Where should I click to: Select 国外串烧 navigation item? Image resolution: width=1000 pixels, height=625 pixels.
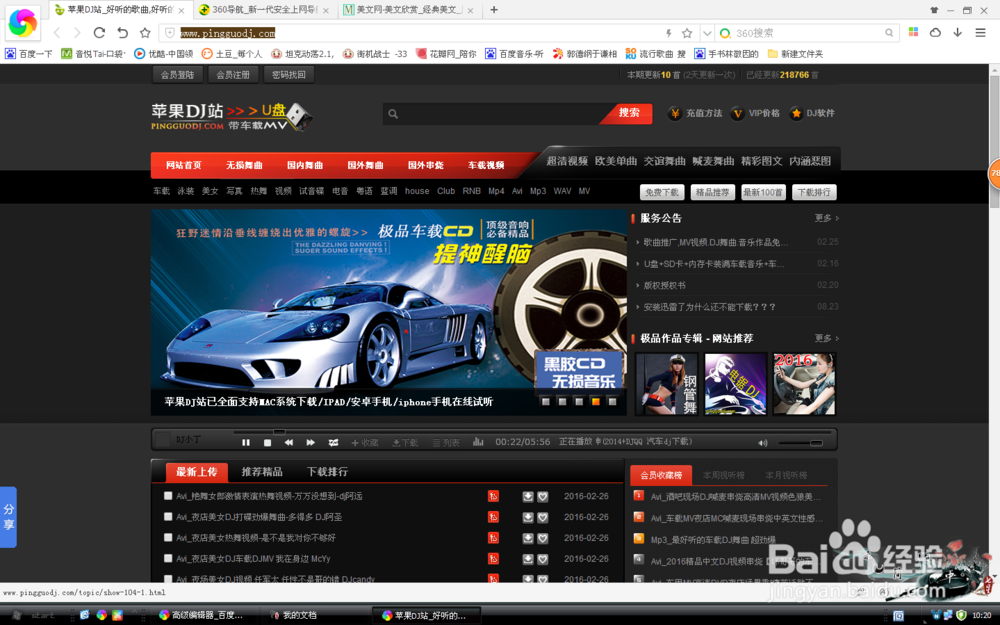click(x=425, y=165)
